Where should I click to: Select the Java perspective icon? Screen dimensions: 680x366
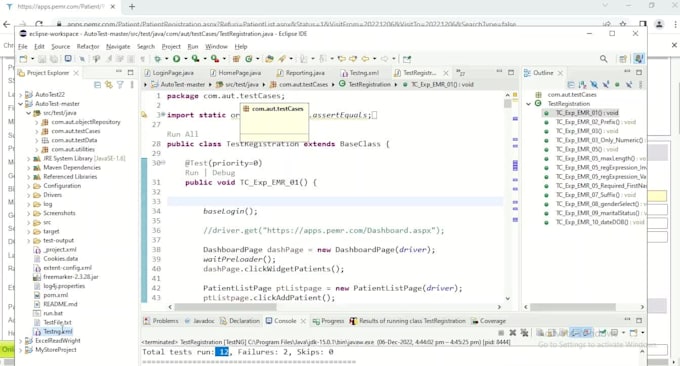[x=638, y=59]
